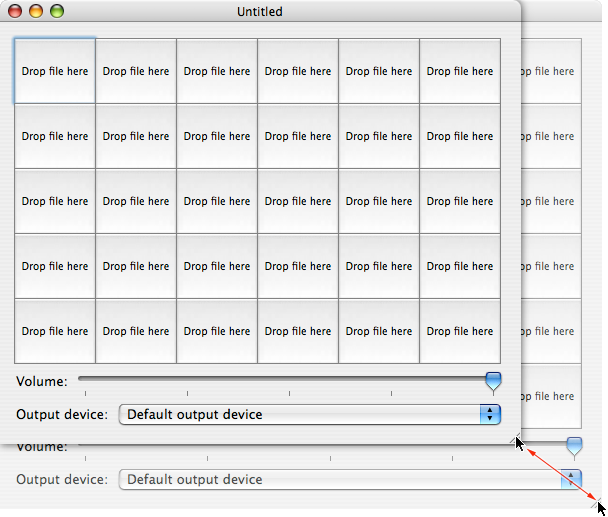Image resolution: width=608 pixels, height=517 pixels.
Task: Click the Volume slider knob in the back window
Action: (x=574, y=446)
